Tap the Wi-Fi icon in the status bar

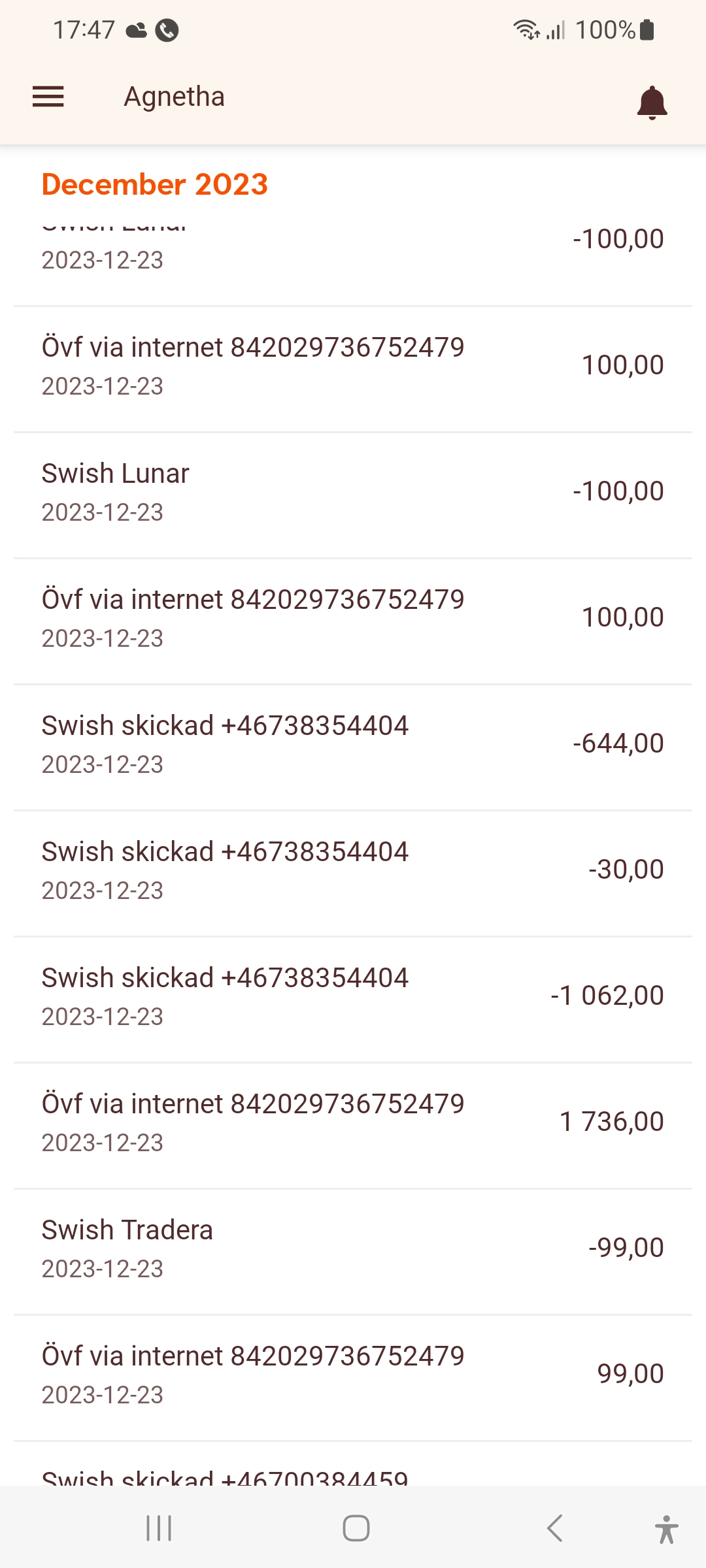coord(526,30)
